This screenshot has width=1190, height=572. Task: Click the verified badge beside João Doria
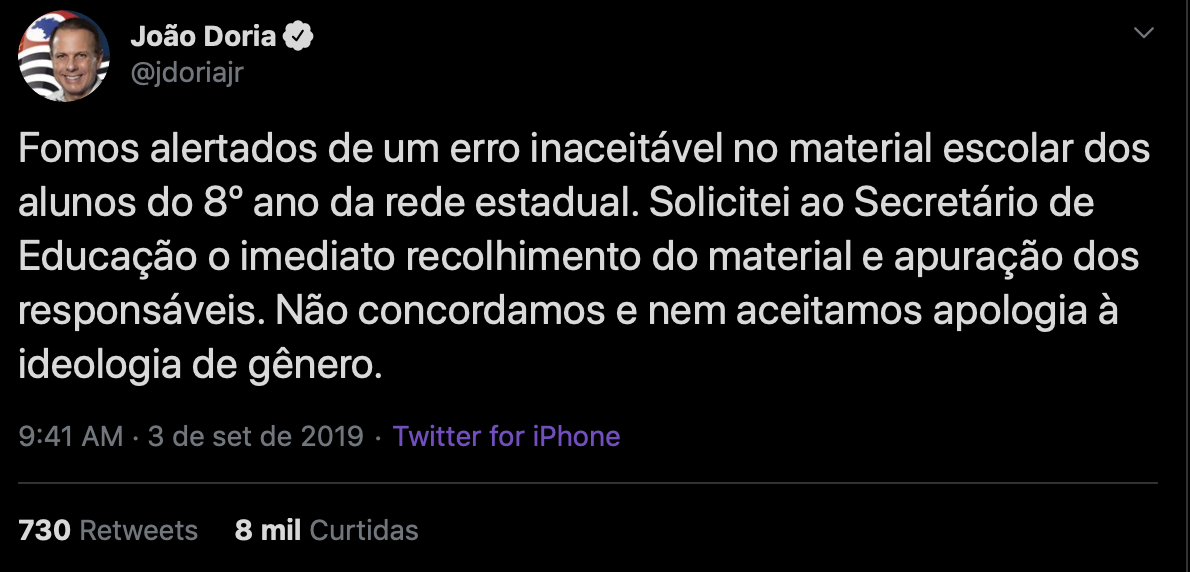(x=300, y=38)
